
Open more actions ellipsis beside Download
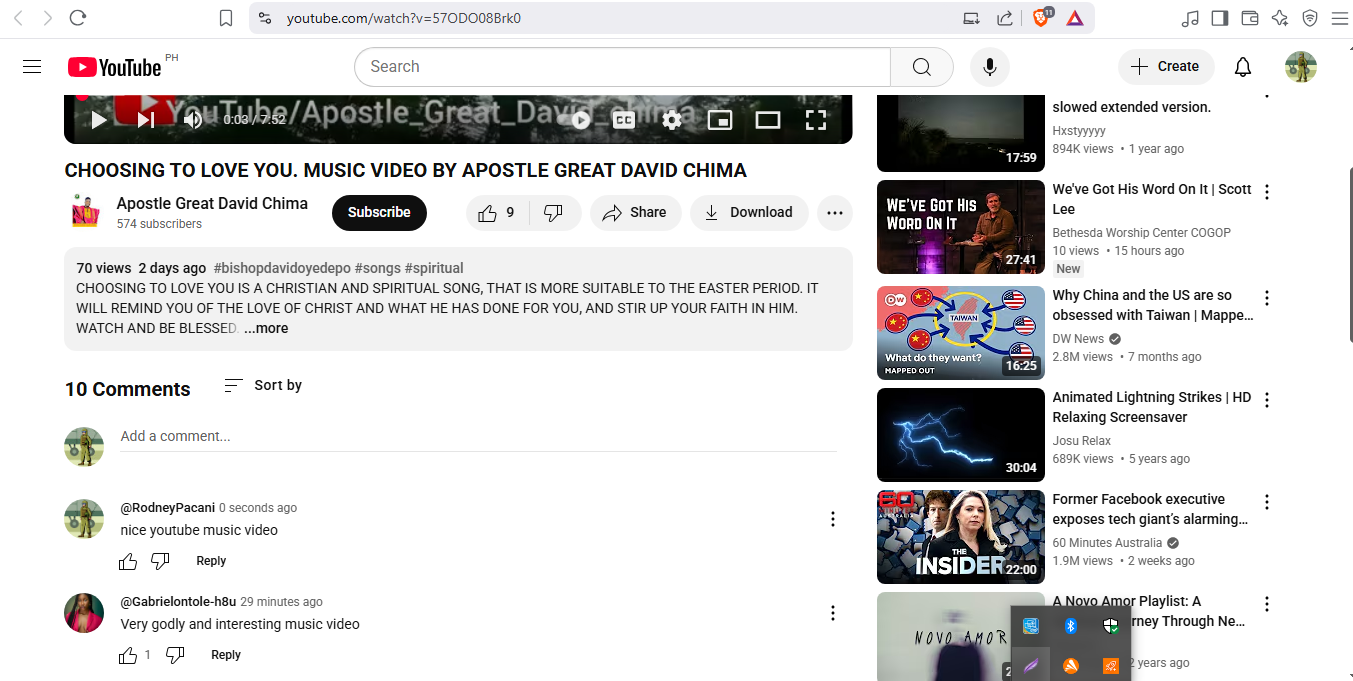(x=835, y=212)
